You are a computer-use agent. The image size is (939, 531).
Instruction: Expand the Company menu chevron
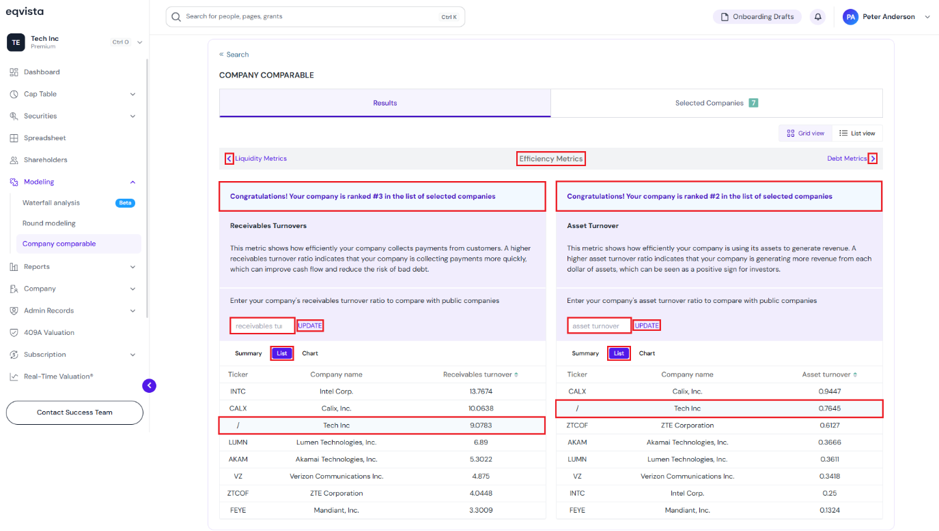(x=132, y=289)
